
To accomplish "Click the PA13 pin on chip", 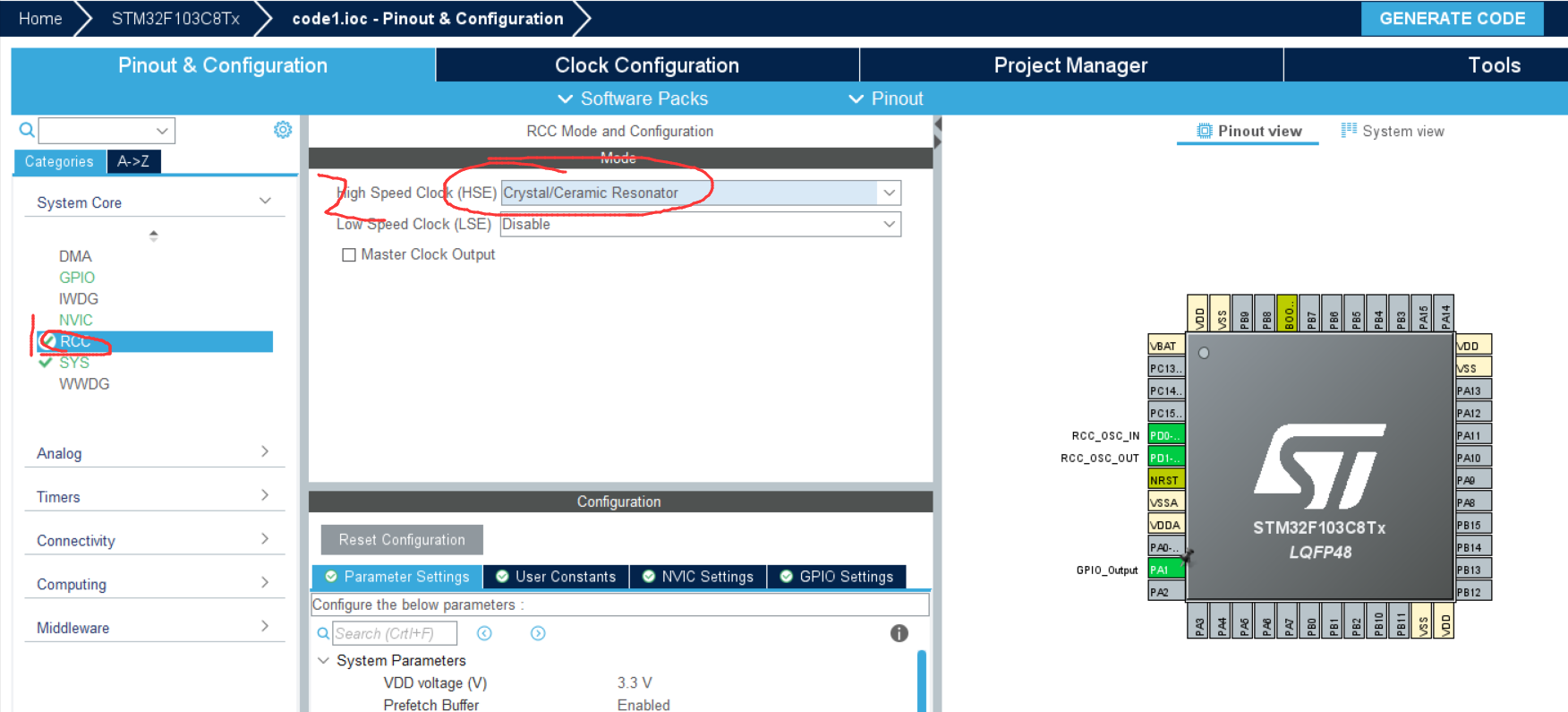I will tap(1473, 390).
